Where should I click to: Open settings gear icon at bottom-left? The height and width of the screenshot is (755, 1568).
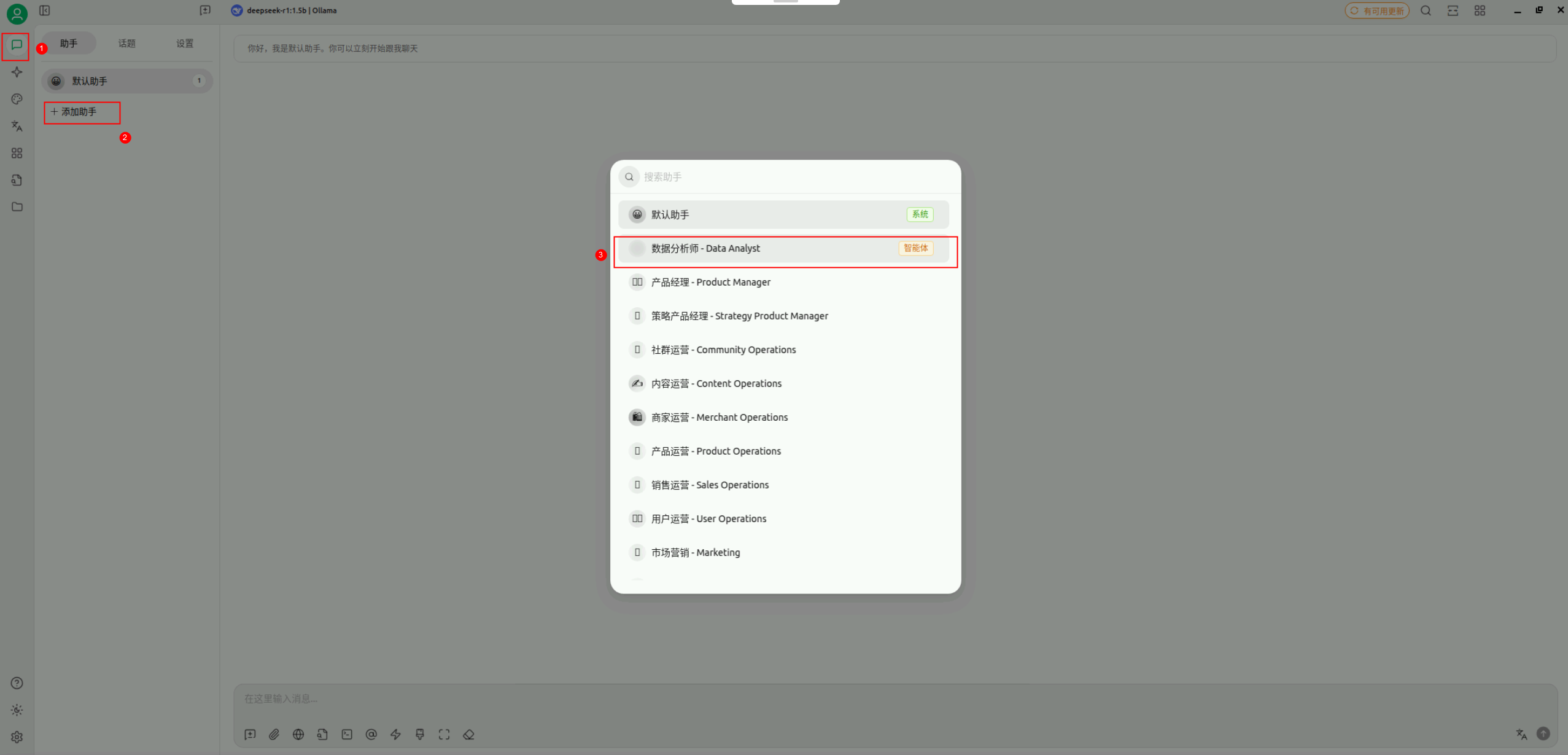(17, 737)
